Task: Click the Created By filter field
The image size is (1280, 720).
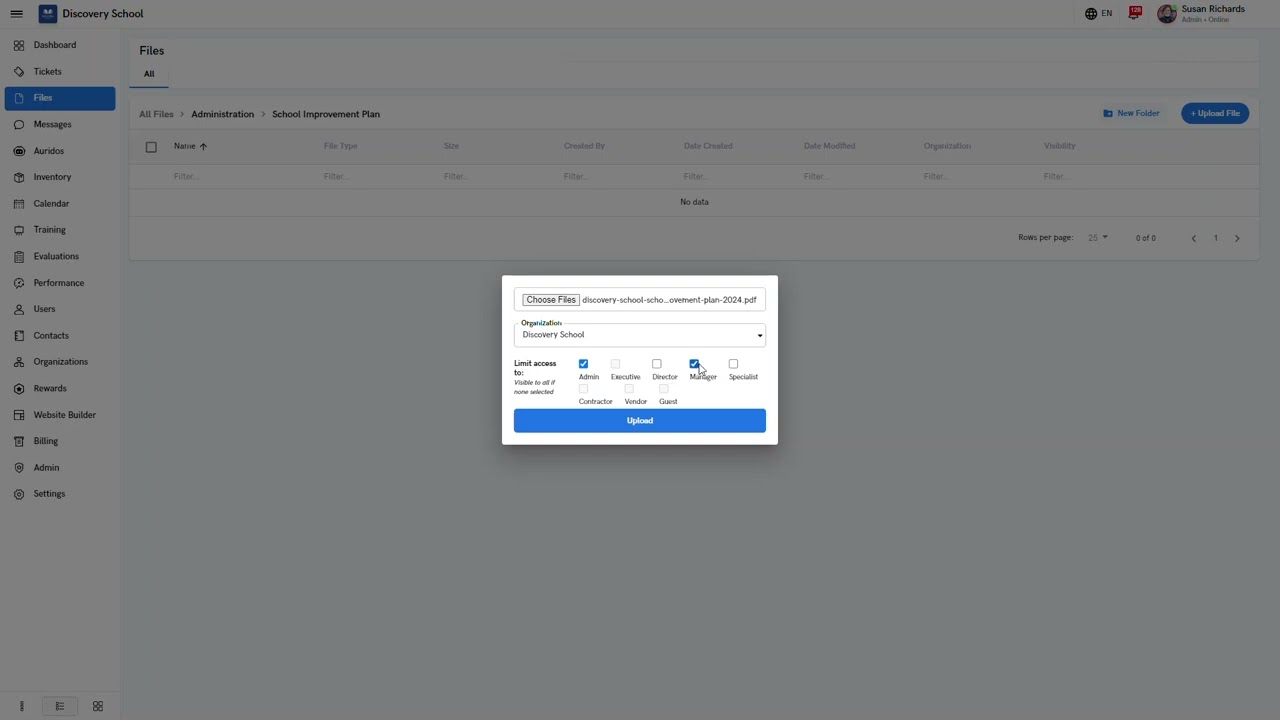Action: (x=616, y=177)
